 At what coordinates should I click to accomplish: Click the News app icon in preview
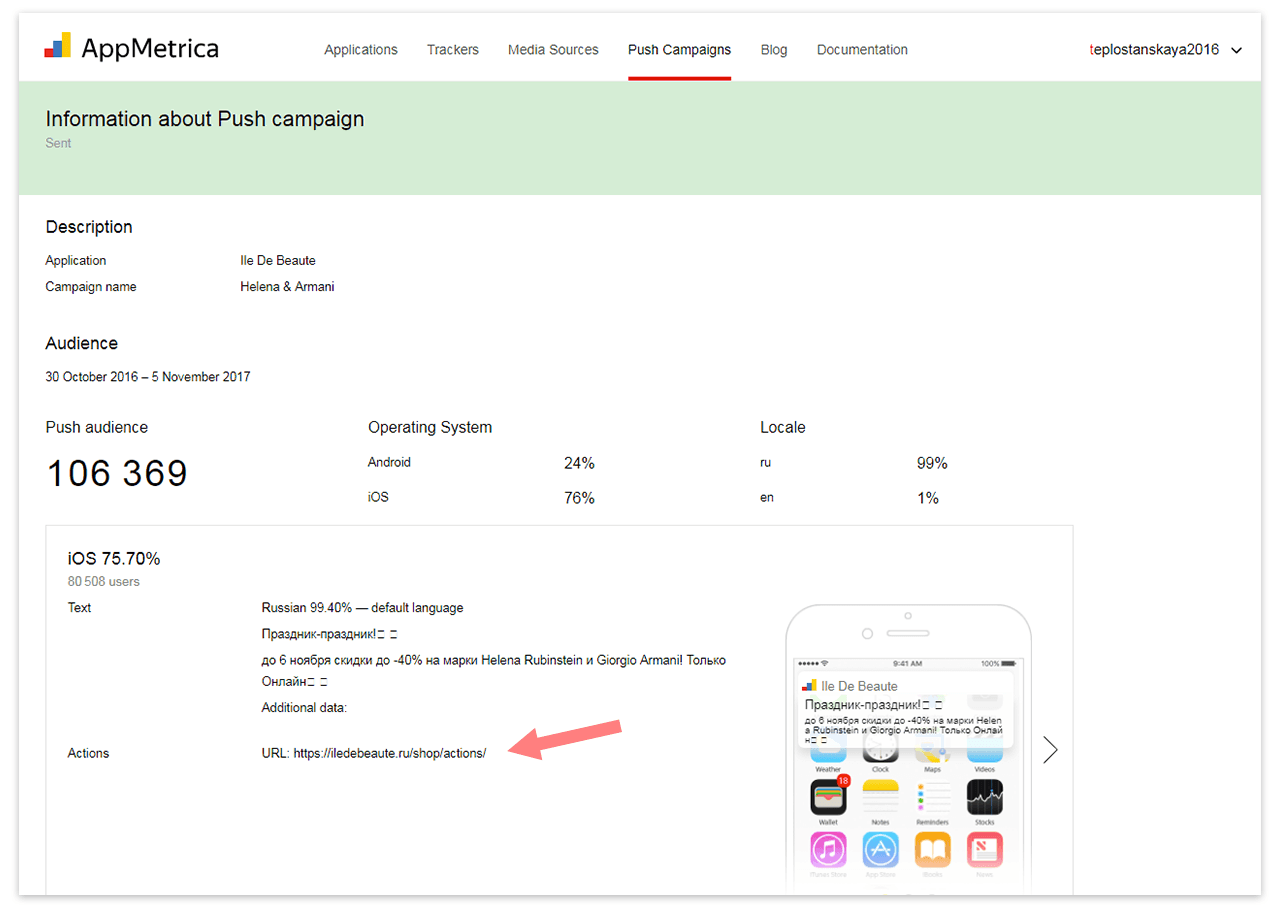coord(985,850)
